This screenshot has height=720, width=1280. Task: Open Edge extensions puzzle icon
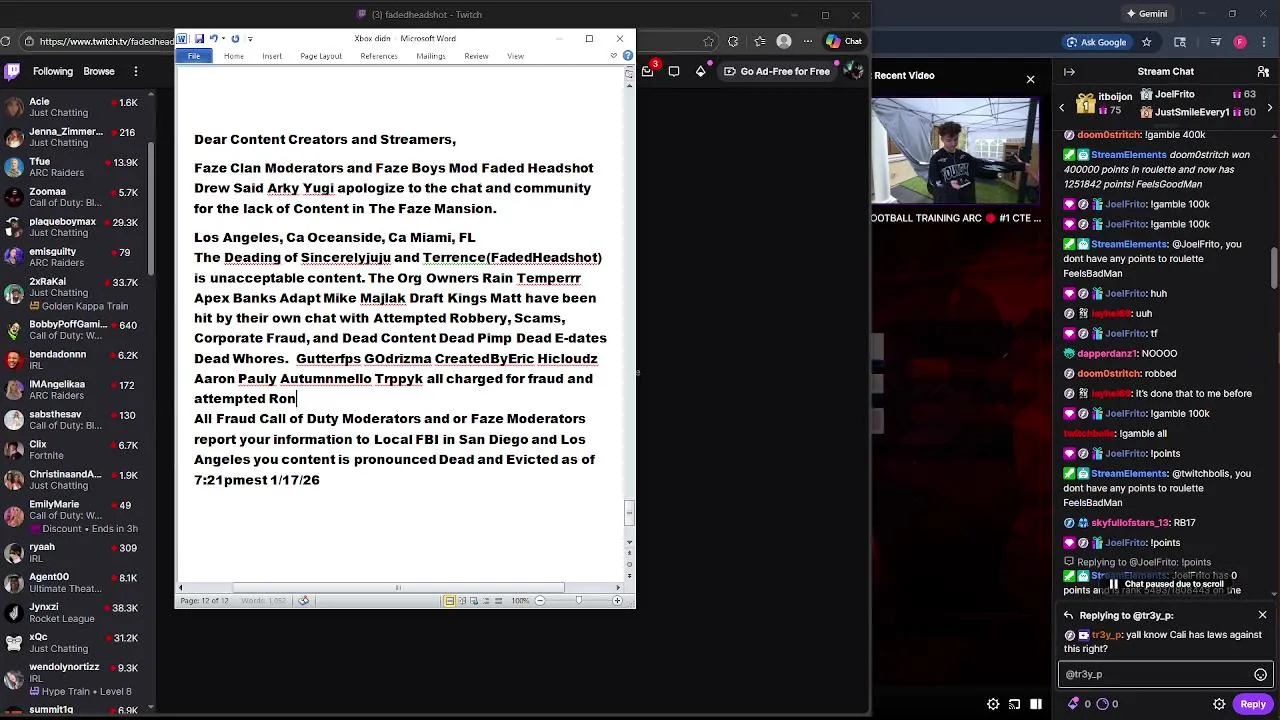click(733, 41)
